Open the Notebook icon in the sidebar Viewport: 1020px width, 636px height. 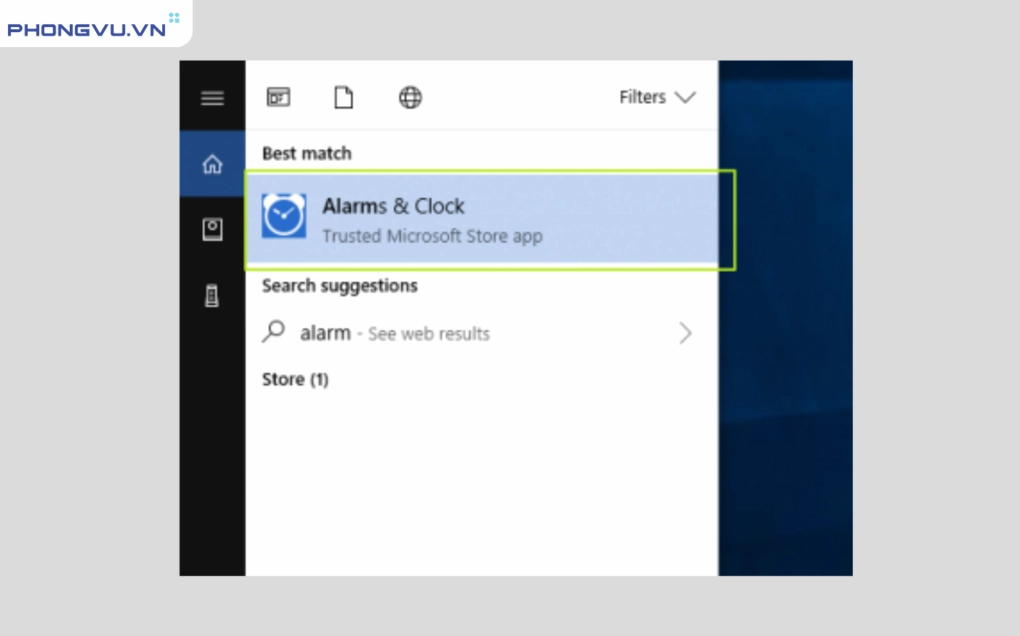(x=212, y=230)
